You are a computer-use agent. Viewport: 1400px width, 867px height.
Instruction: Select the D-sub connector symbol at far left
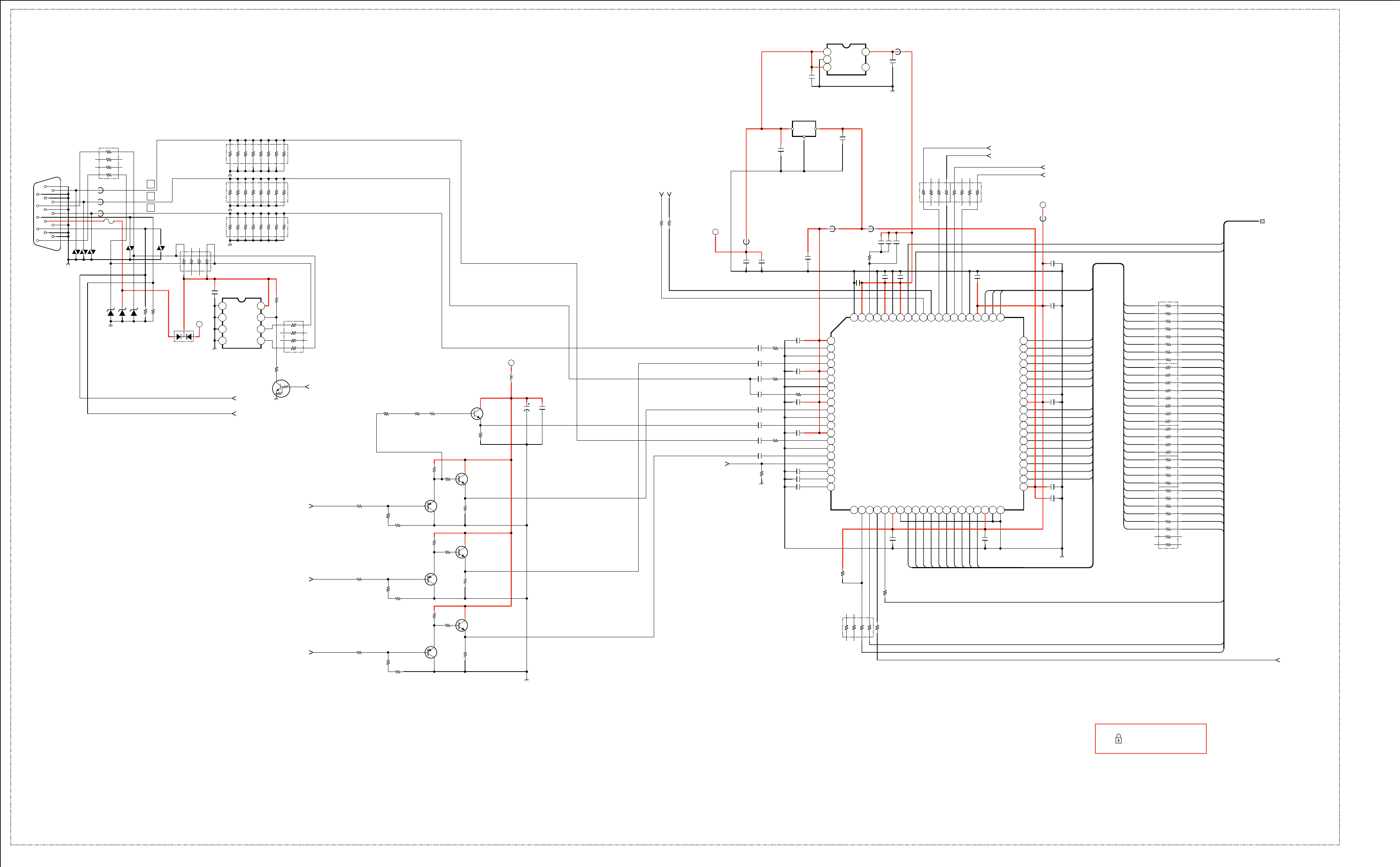[x=47, y=213]
